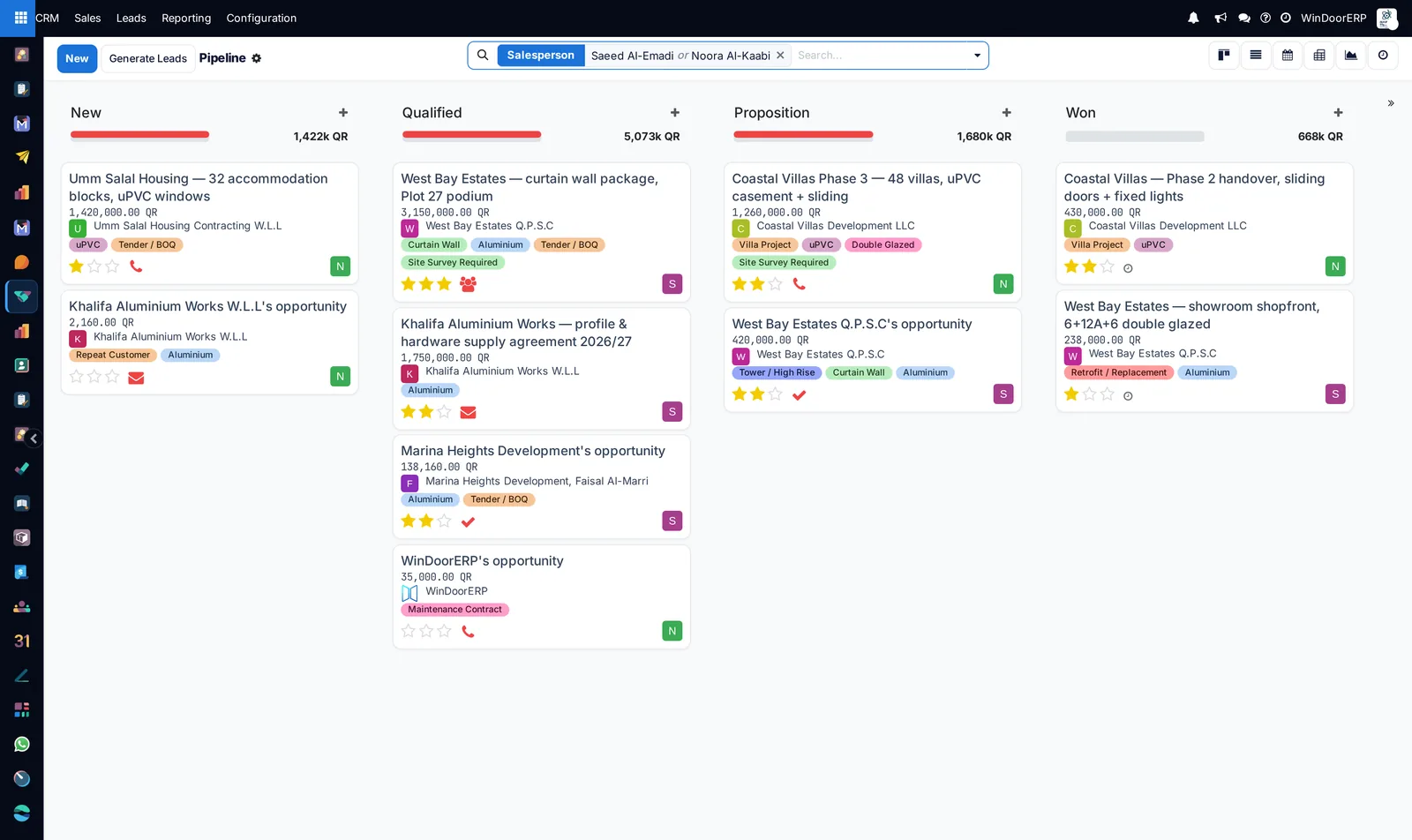Click the New column red progress bar
1412x840 pixels.
(x=140, y=136)
